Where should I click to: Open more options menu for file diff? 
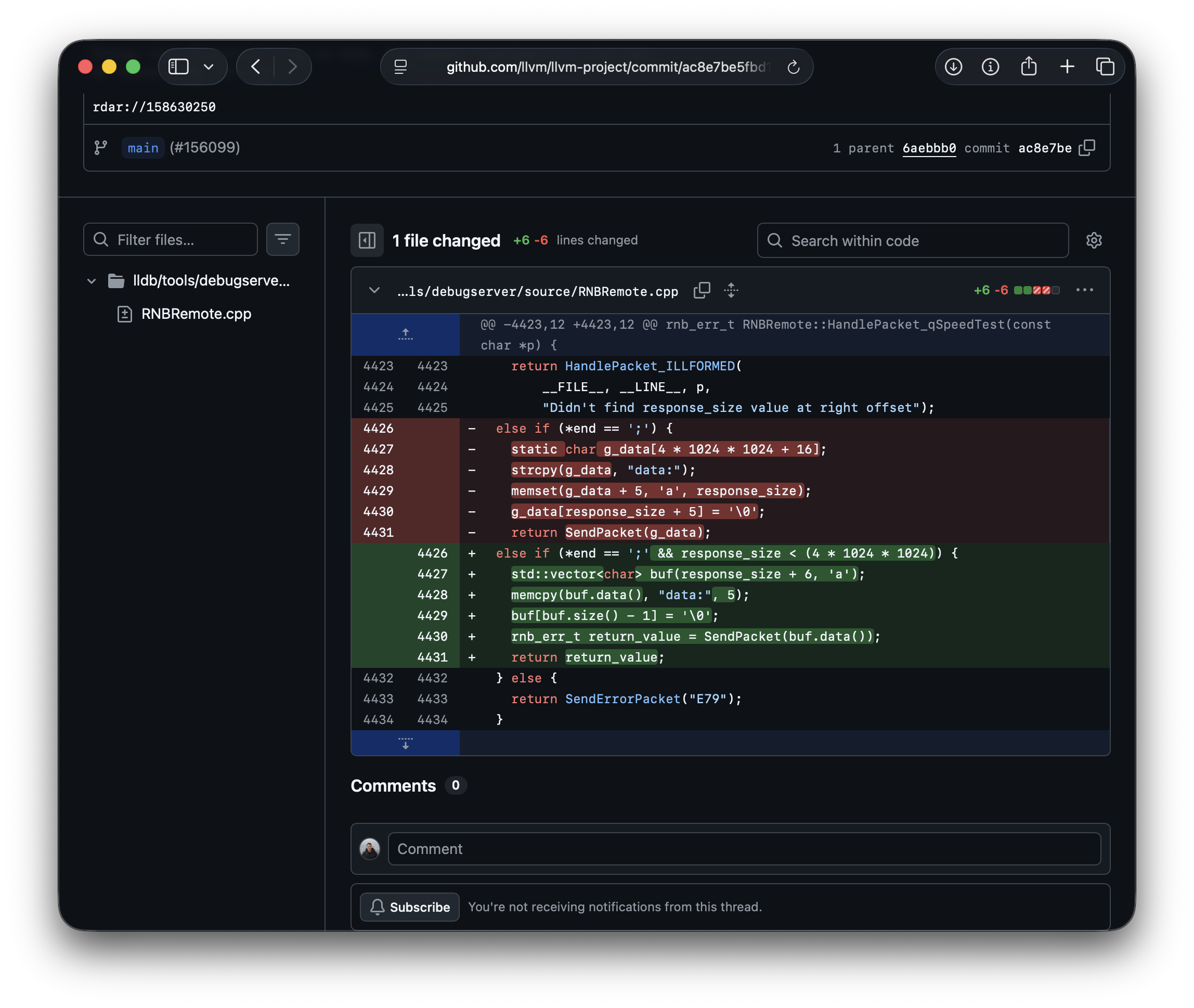pyautogui.click(x=1084, y=290)
